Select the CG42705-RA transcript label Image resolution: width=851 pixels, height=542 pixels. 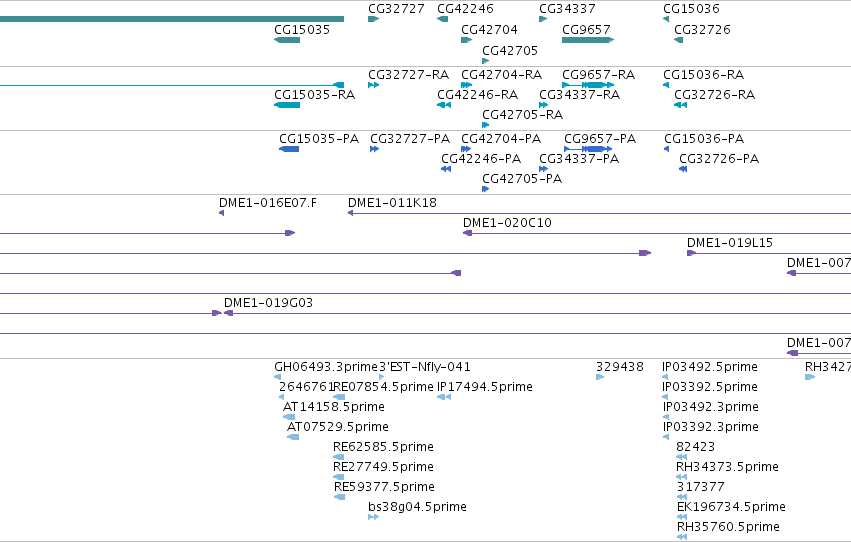click(523, 115)
